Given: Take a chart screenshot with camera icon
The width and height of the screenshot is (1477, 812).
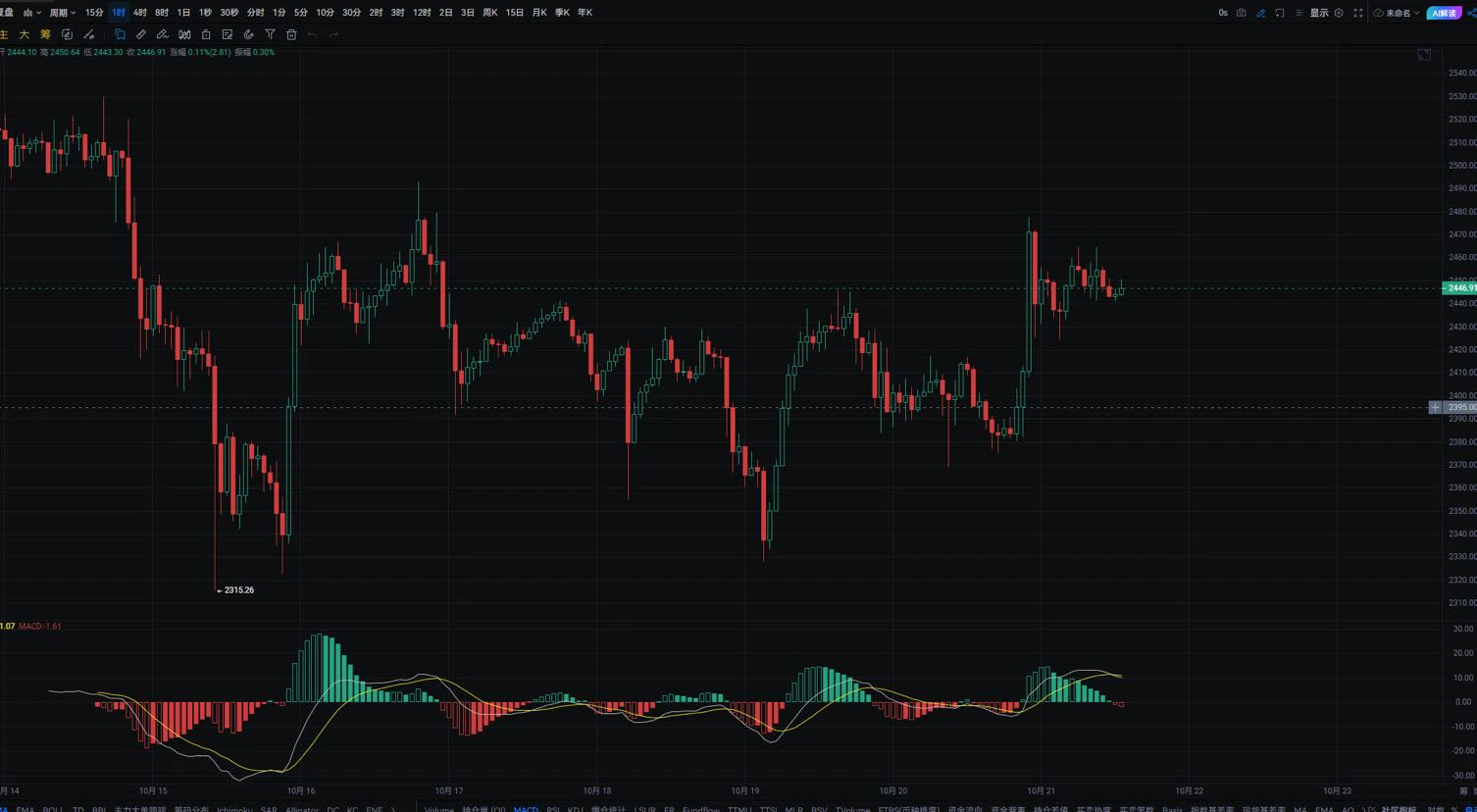Looking at the screenshot, I should pyautogui.click(x=1242, y=13).
